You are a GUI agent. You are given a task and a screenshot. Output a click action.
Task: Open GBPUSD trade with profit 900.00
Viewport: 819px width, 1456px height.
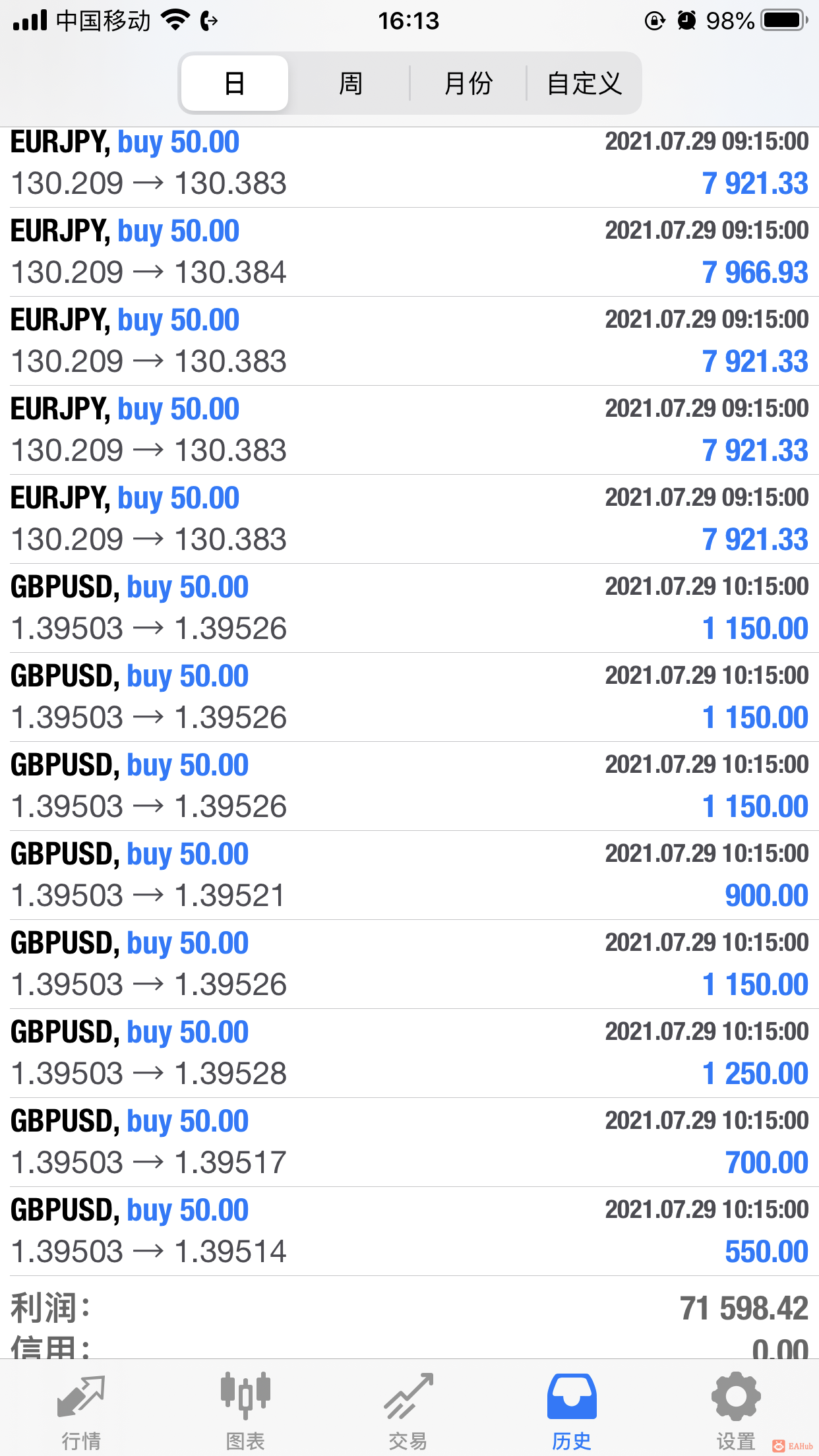409,875
